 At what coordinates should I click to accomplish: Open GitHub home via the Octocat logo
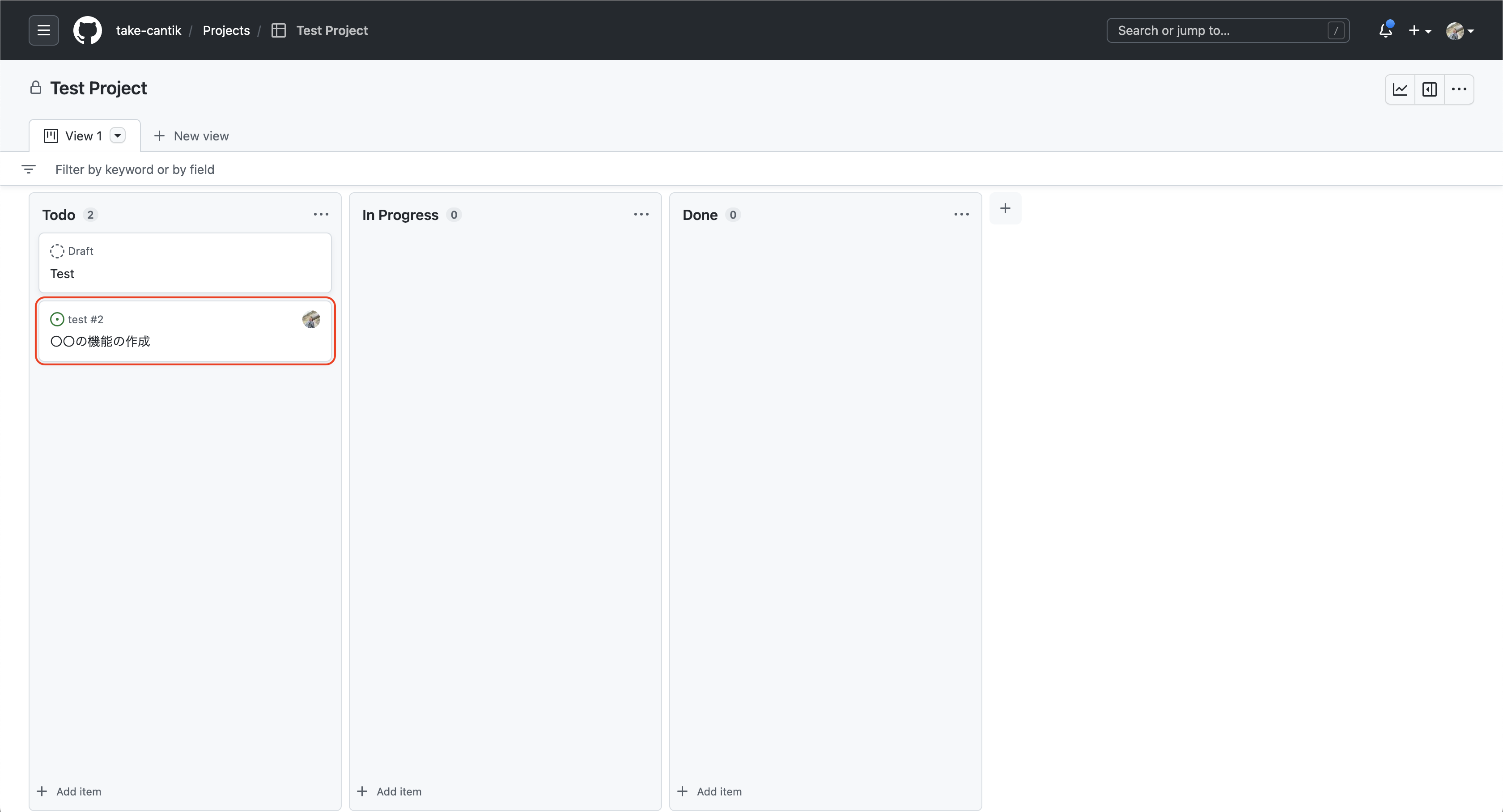[x=88, y=30]
